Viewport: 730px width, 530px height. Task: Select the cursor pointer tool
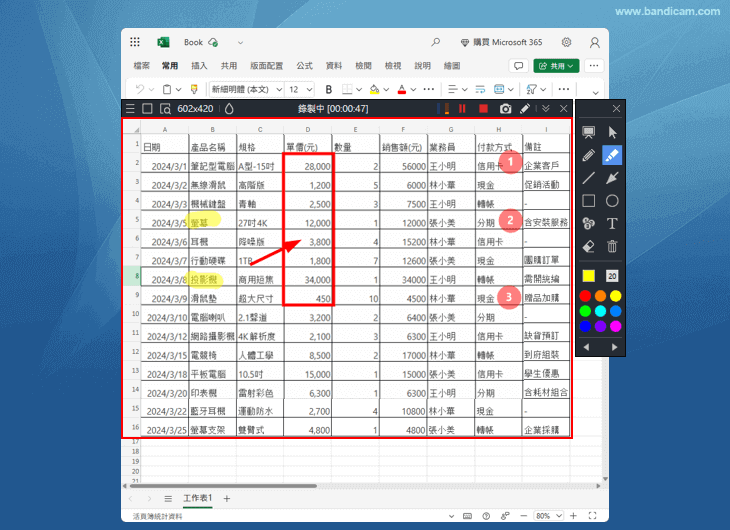(x=612, y=133)
